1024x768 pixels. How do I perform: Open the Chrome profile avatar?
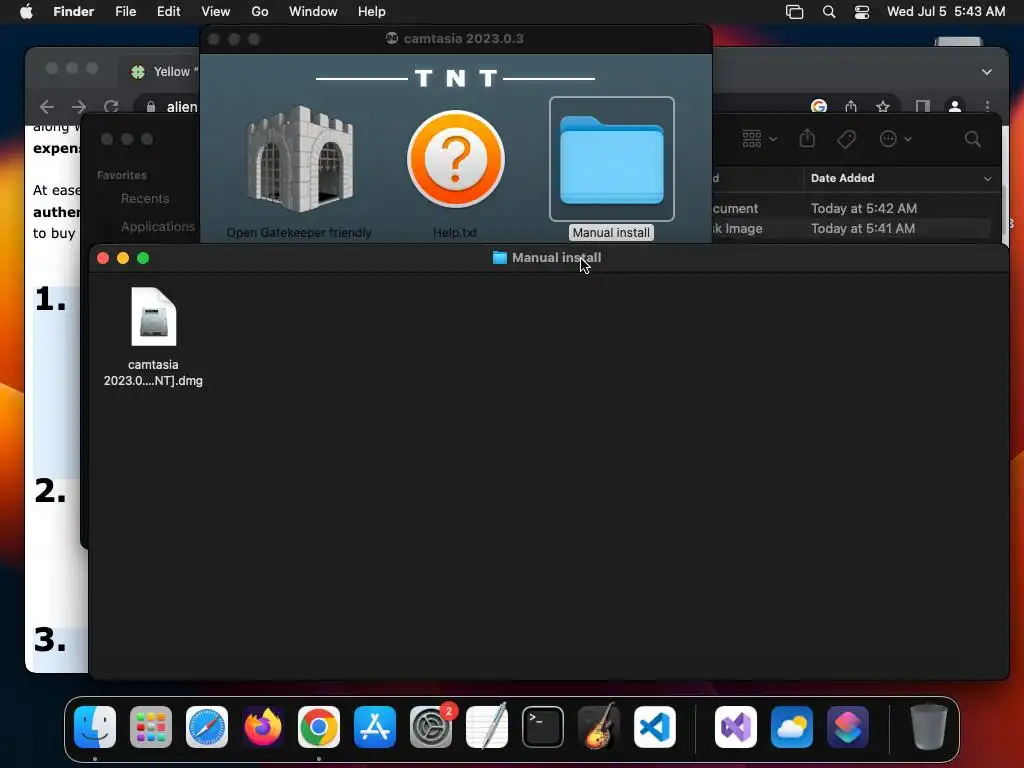pos(955,106)
